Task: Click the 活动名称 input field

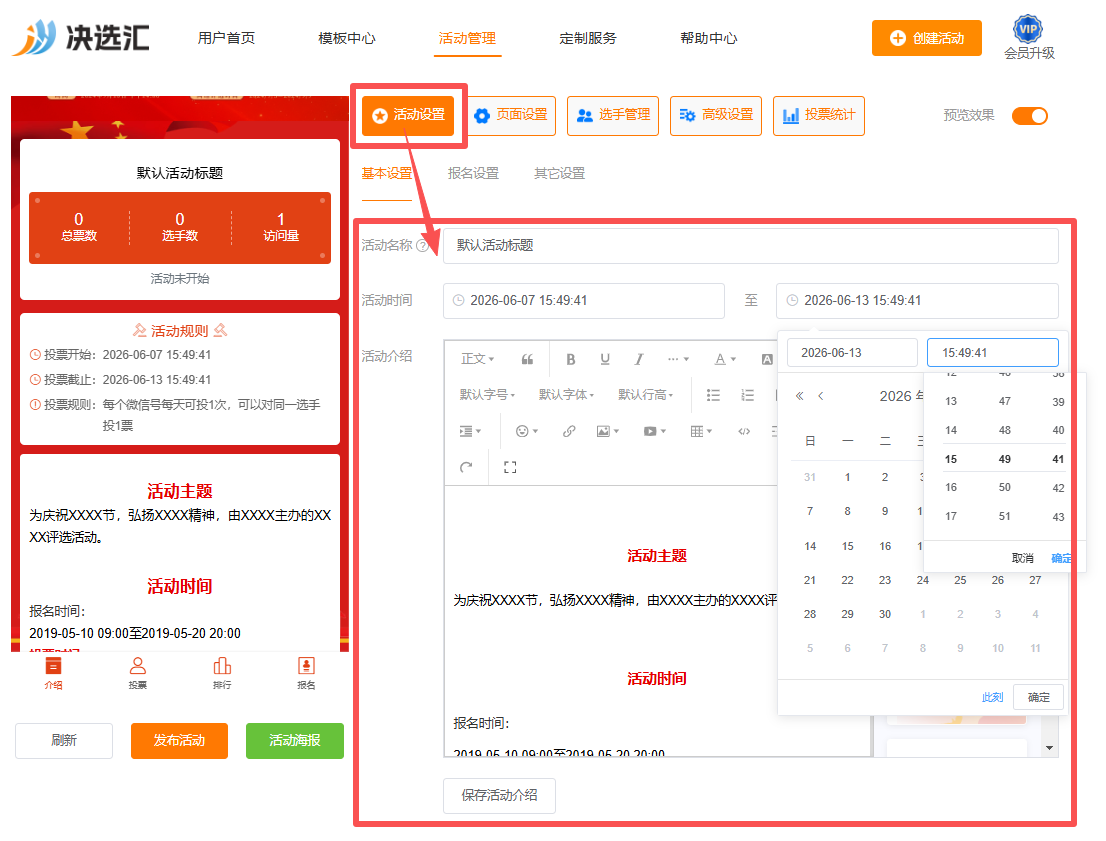Action: 750,246
